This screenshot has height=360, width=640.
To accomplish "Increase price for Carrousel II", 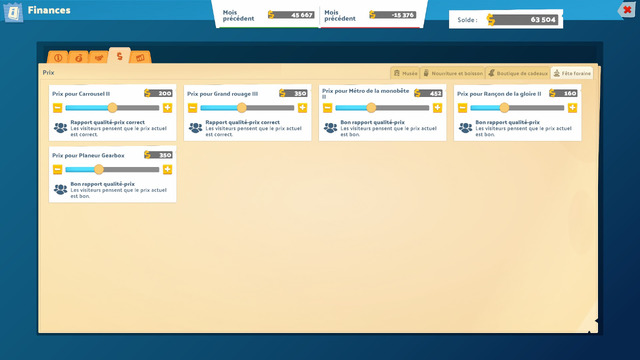I will click(x=167, y=108).
